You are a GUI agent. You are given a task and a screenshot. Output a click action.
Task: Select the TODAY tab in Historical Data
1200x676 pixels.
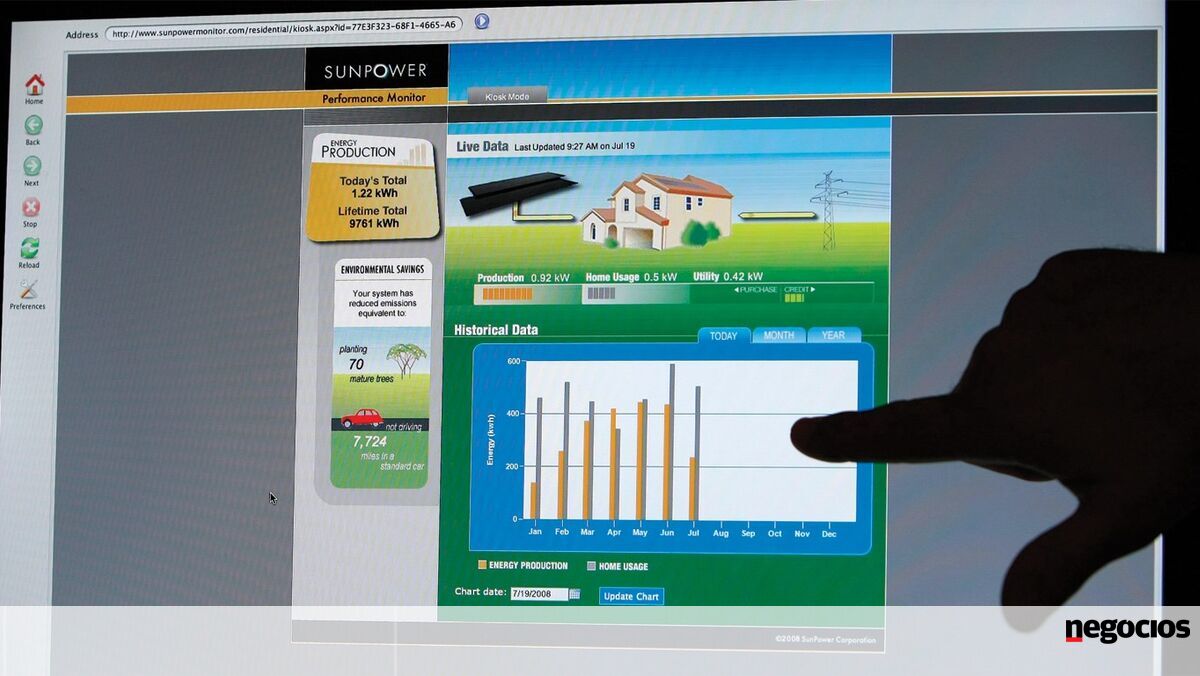tap(723, 336)
